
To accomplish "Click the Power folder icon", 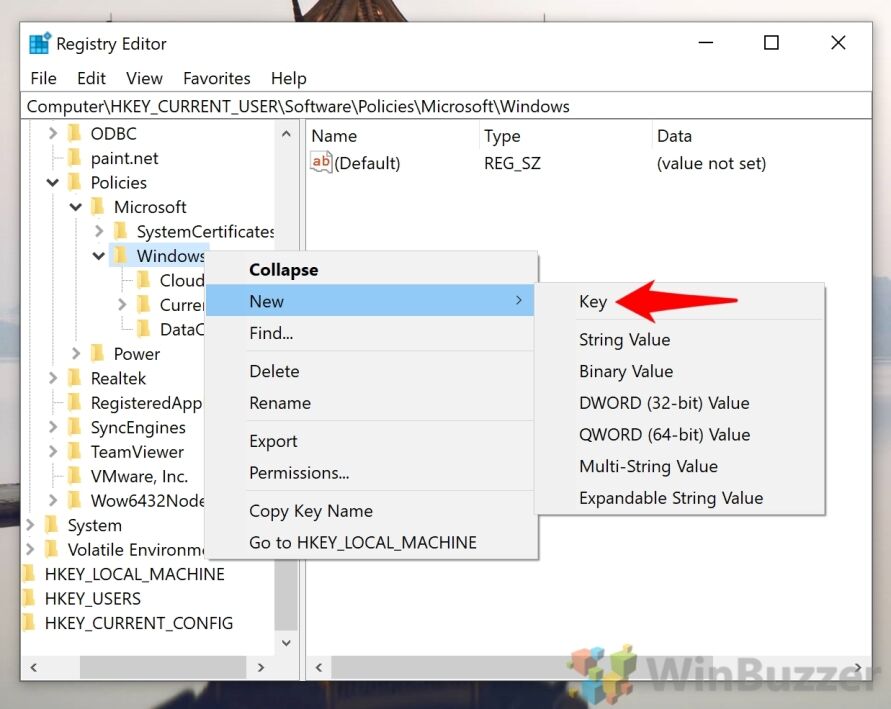I will 98,353.
